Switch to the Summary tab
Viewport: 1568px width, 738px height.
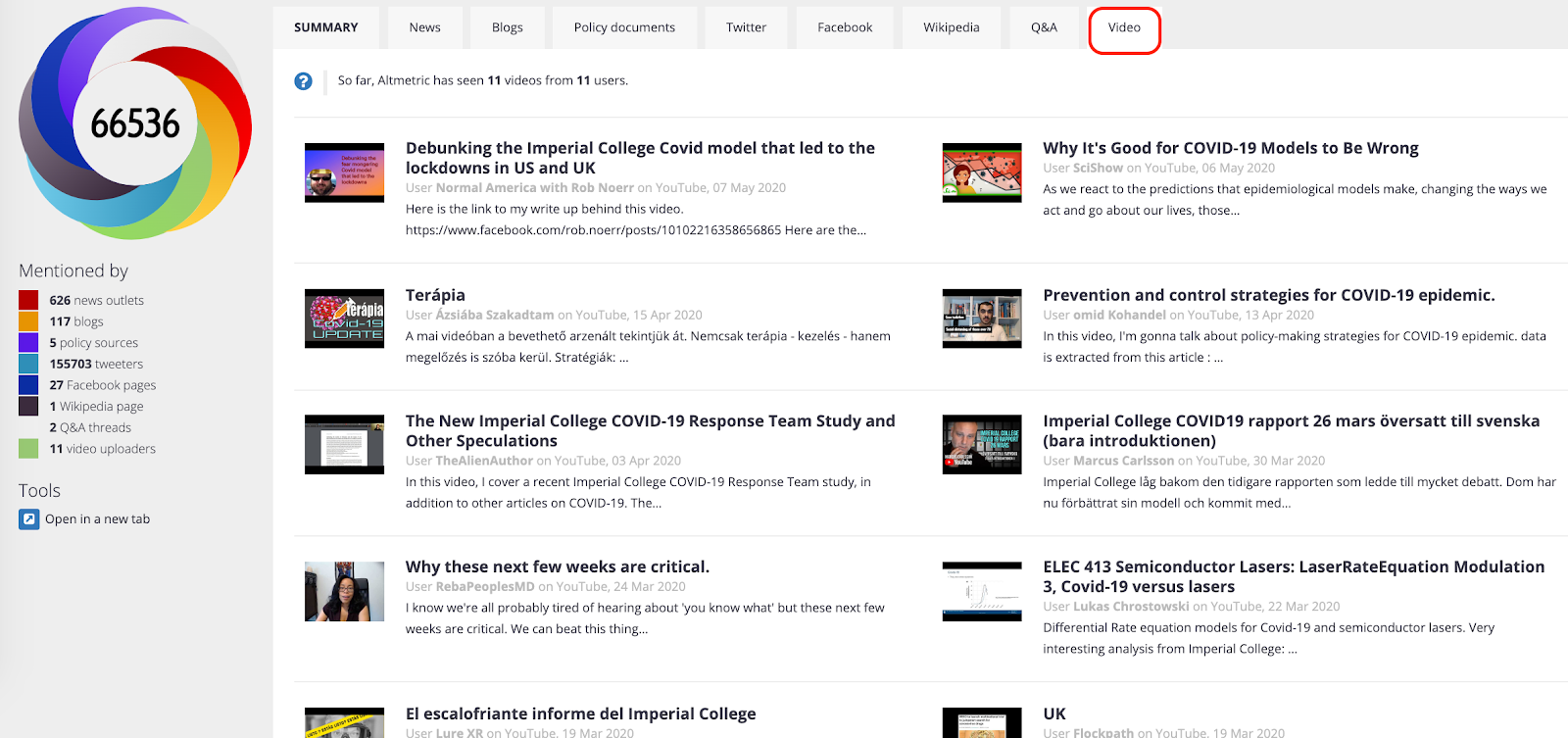[x=326, y=27]
